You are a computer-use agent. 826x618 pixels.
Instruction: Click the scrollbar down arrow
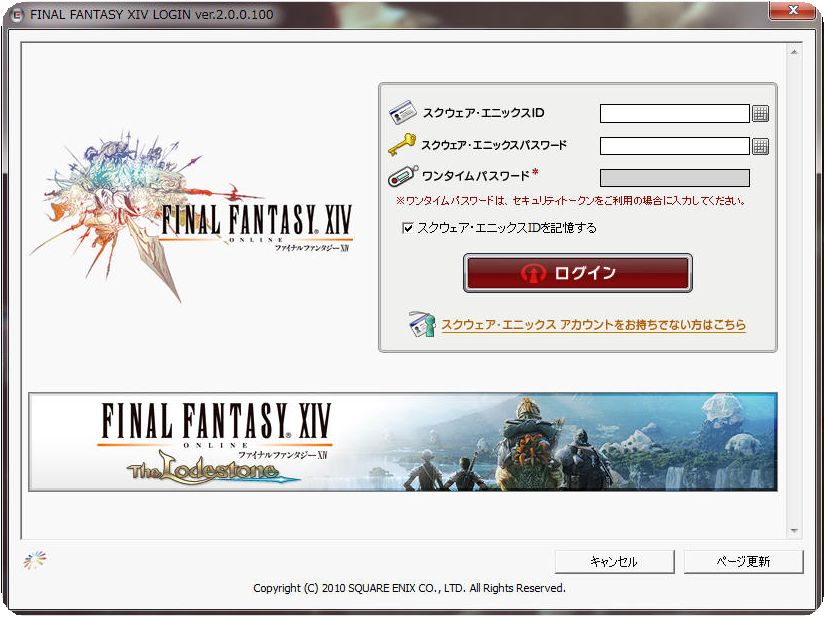(794, 531)
